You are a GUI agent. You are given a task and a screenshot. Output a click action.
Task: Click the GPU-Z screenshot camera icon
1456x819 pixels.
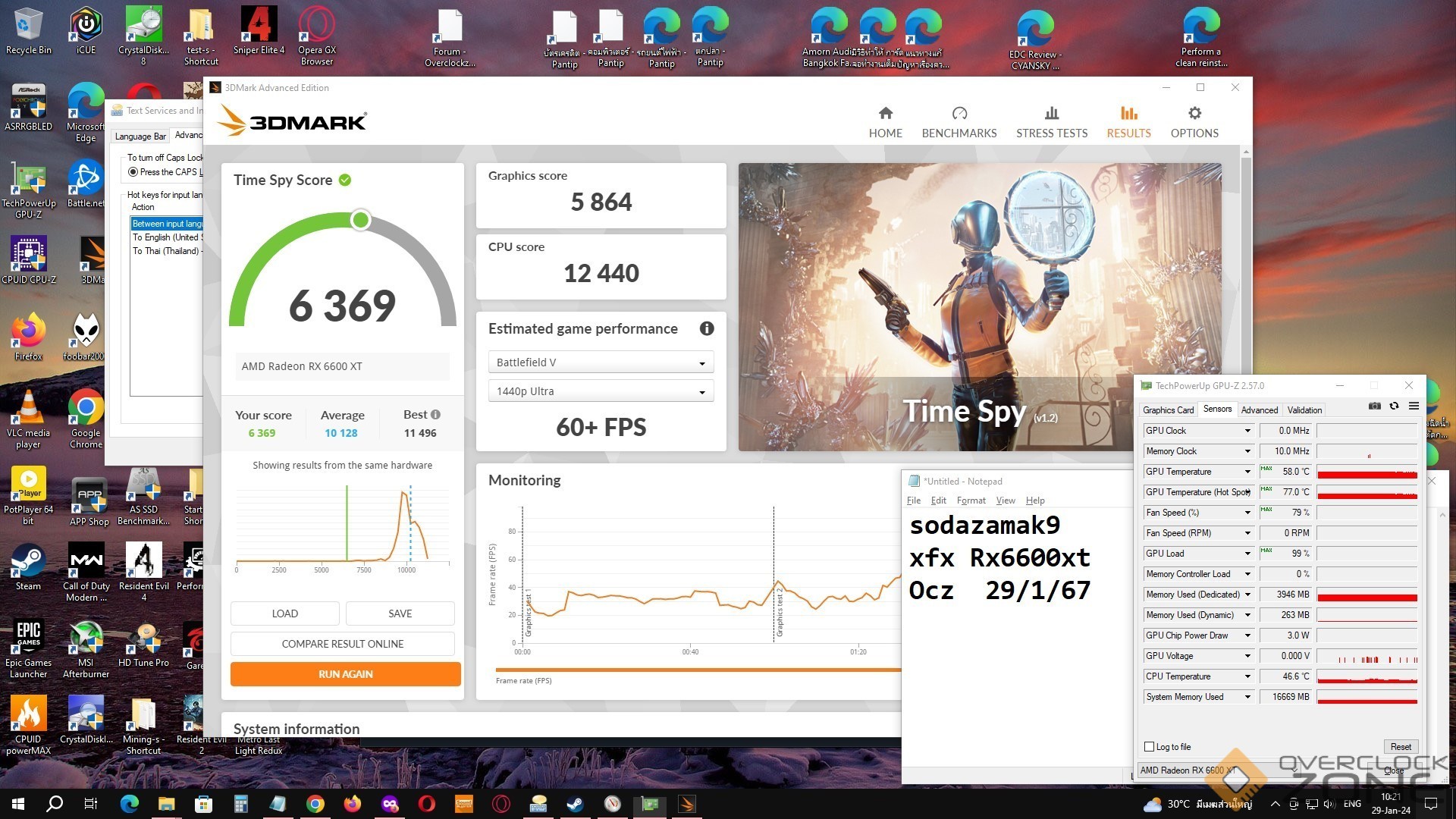(x=1374, y=406)
